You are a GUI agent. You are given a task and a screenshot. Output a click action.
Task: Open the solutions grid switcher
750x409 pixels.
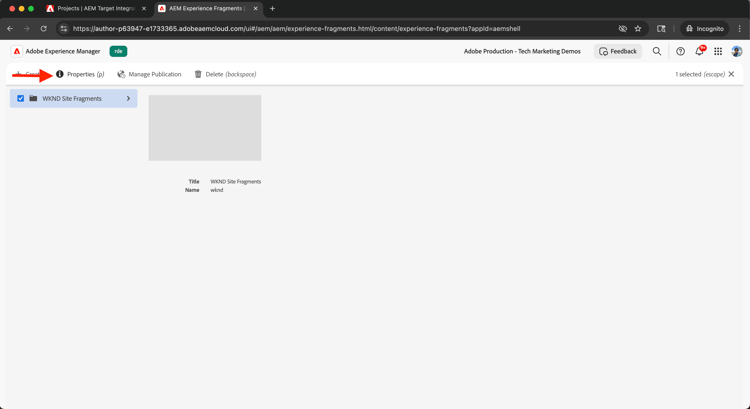tap(718, 51)
